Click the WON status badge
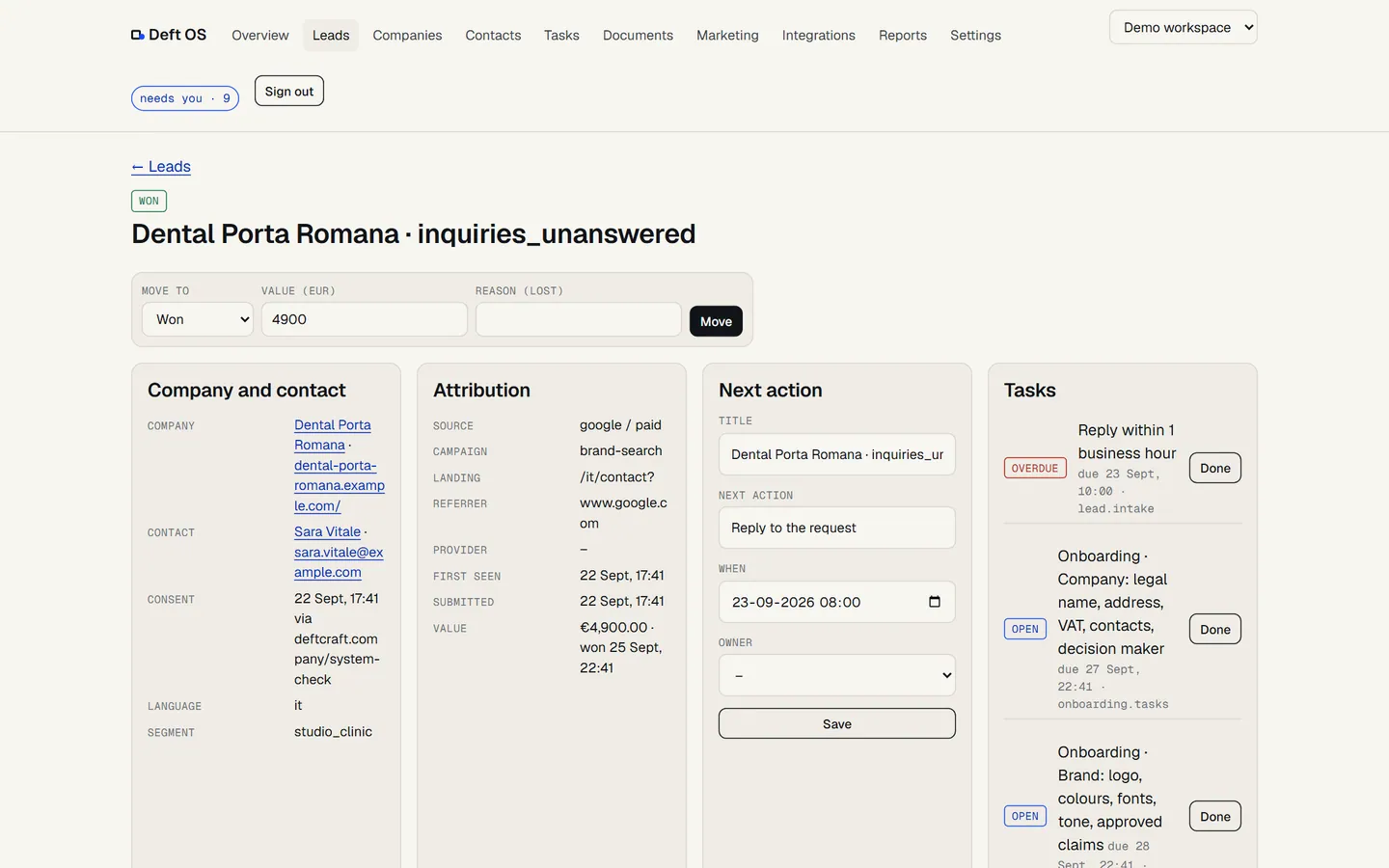 pos(149,201)
